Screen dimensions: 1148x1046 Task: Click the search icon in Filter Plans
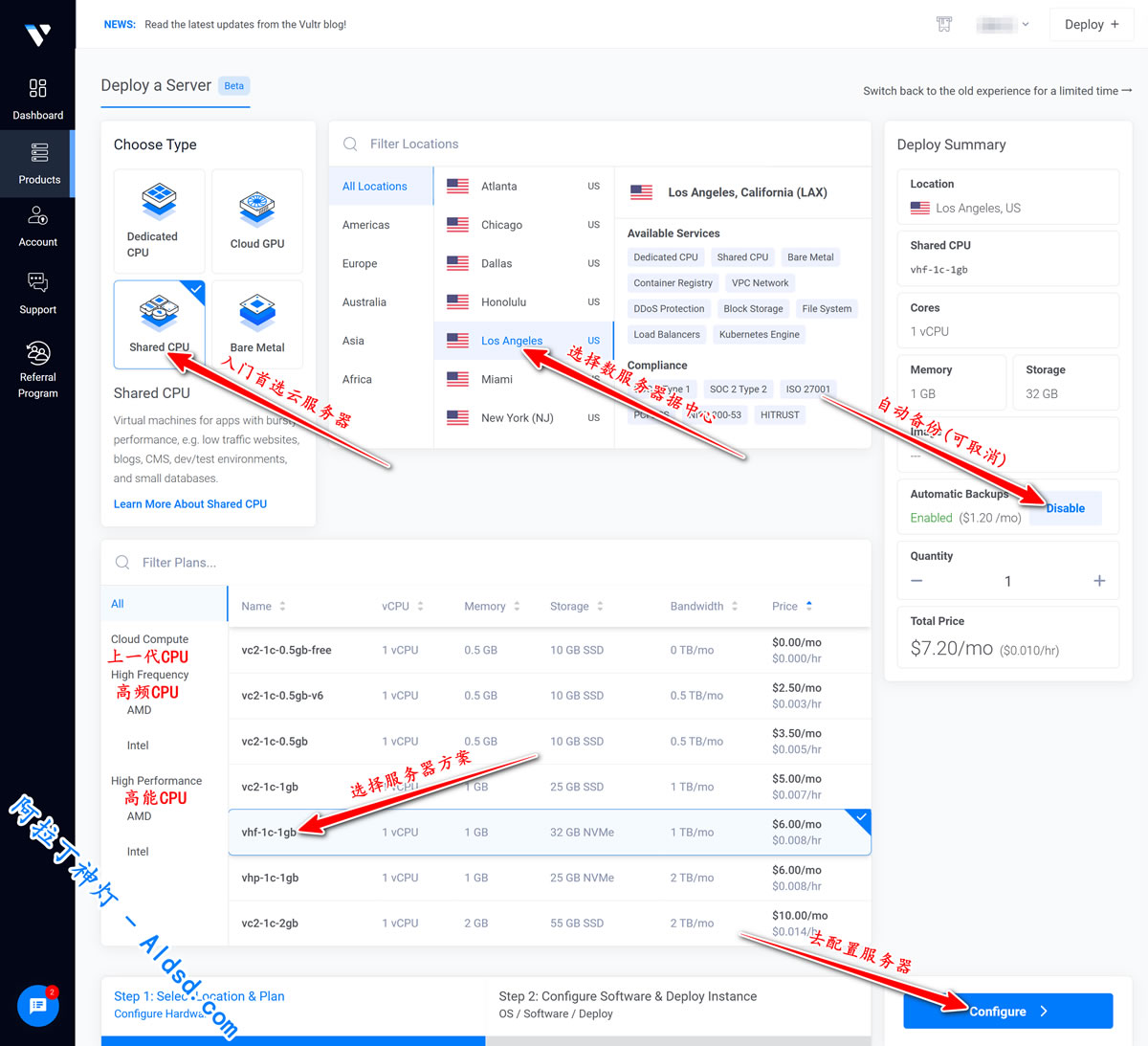tap(122, 563)
